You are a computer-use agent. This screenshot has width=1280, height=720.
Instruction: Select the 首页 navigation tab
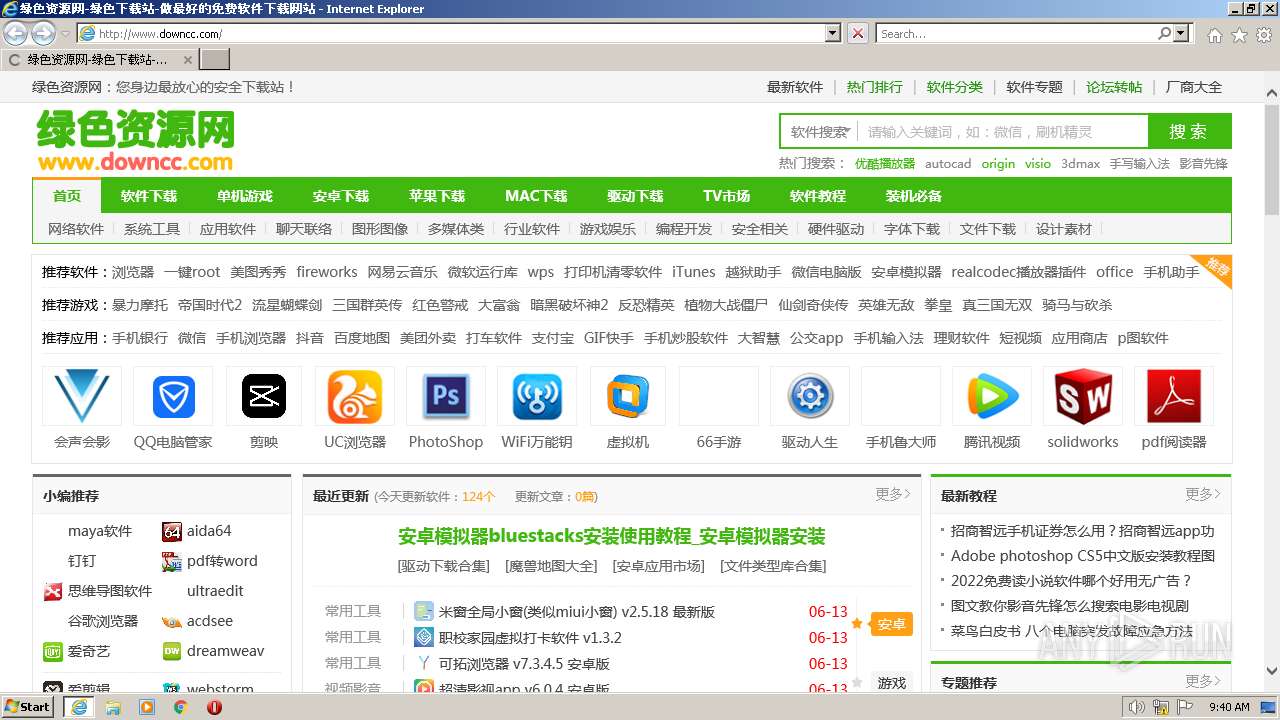67,196
